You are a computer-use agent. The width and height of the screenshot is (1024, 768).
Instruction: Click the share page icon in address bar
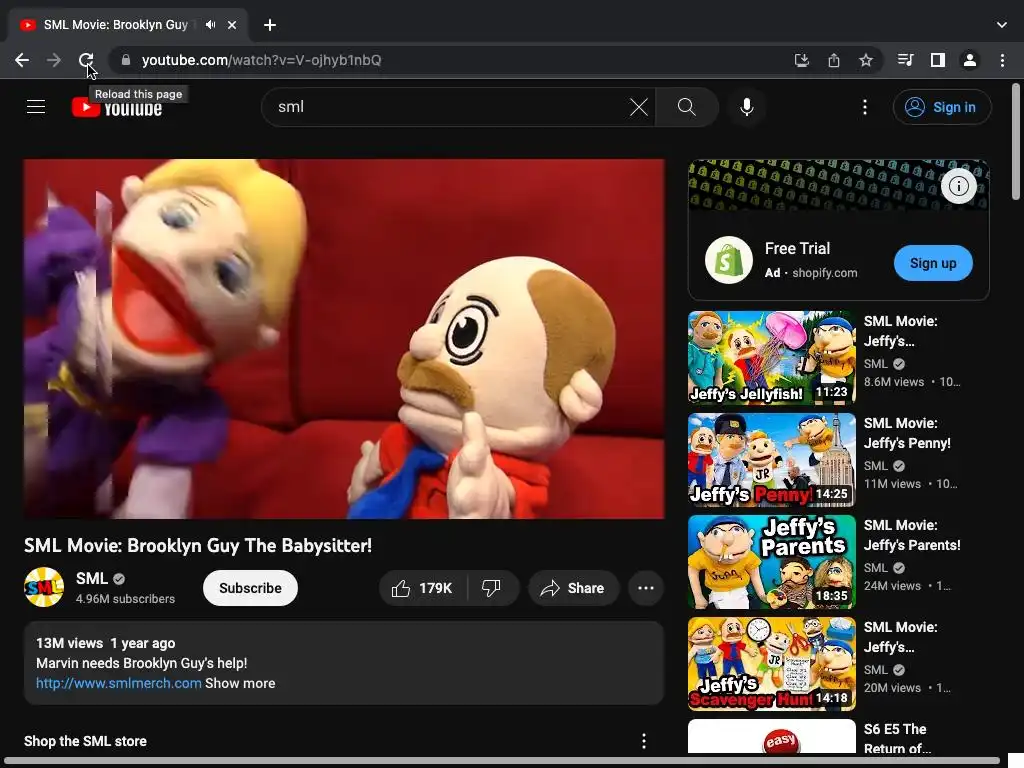click(x=834, y=60)
